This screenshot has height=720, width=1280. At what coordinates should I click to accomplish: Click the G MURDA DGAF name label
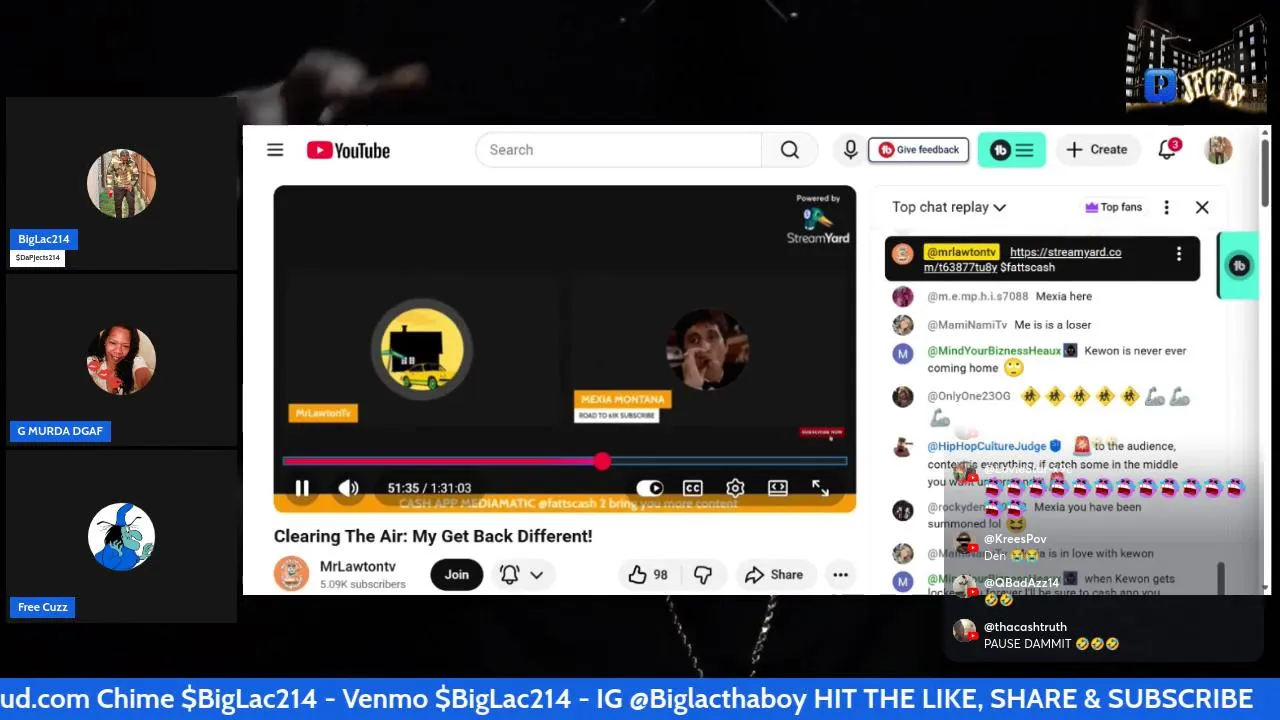pyautogui.click(x=60, y=431)
